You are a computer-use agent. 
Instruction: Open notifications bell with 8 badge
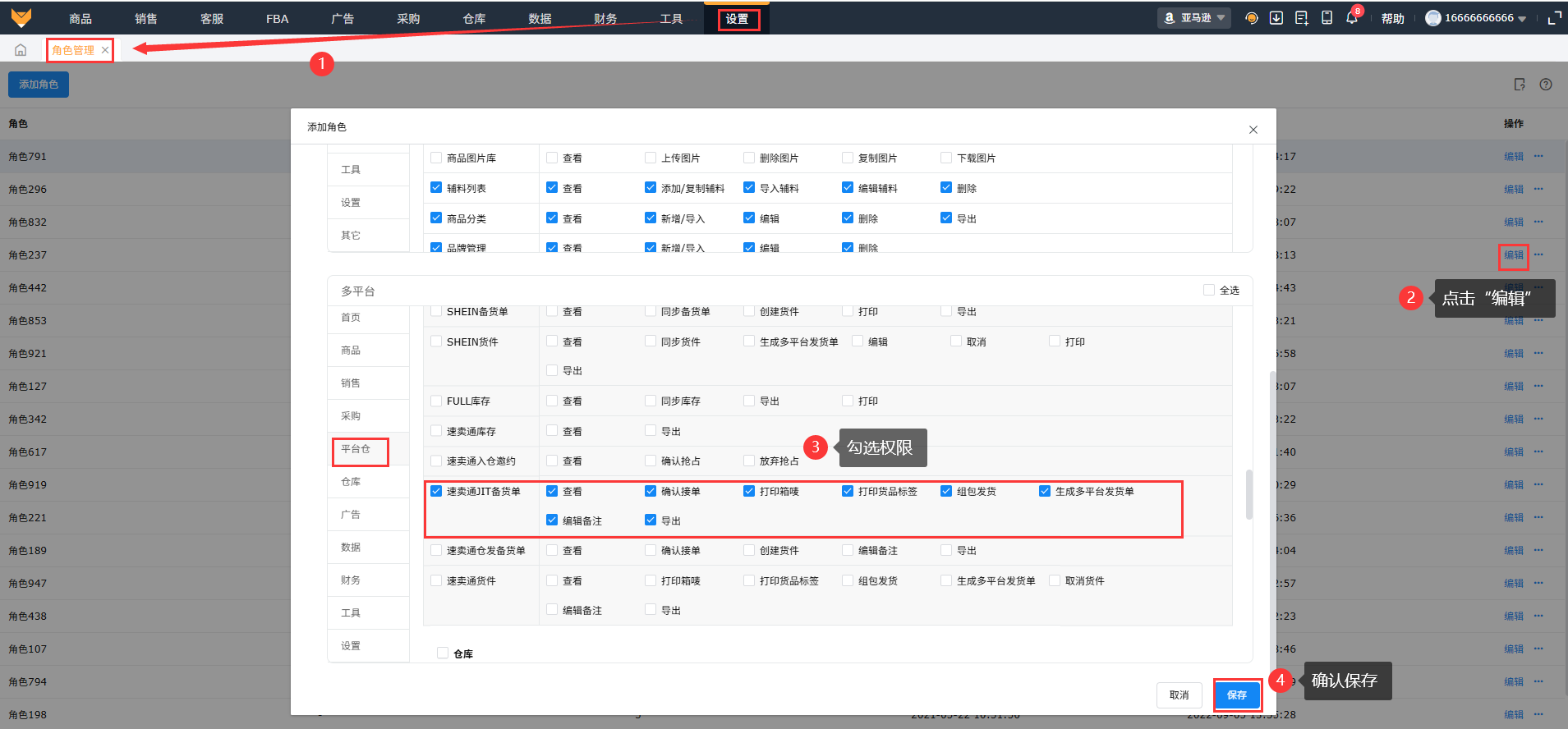[x=1352, y=18]
